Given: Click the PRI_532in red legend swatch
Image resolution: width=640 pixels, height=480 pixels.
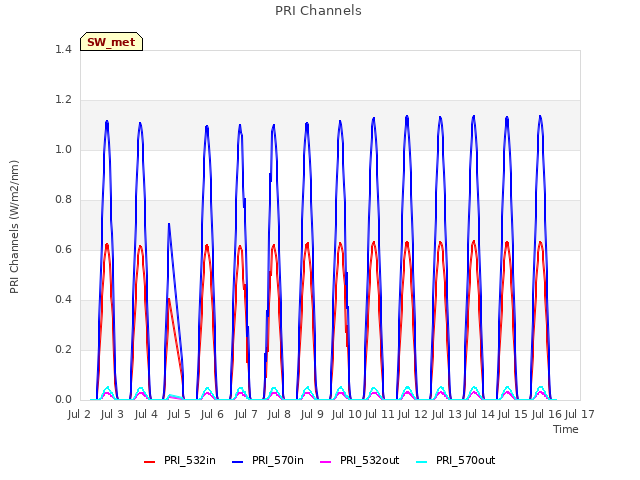Looking at the screenshot, I should [150, 462].
